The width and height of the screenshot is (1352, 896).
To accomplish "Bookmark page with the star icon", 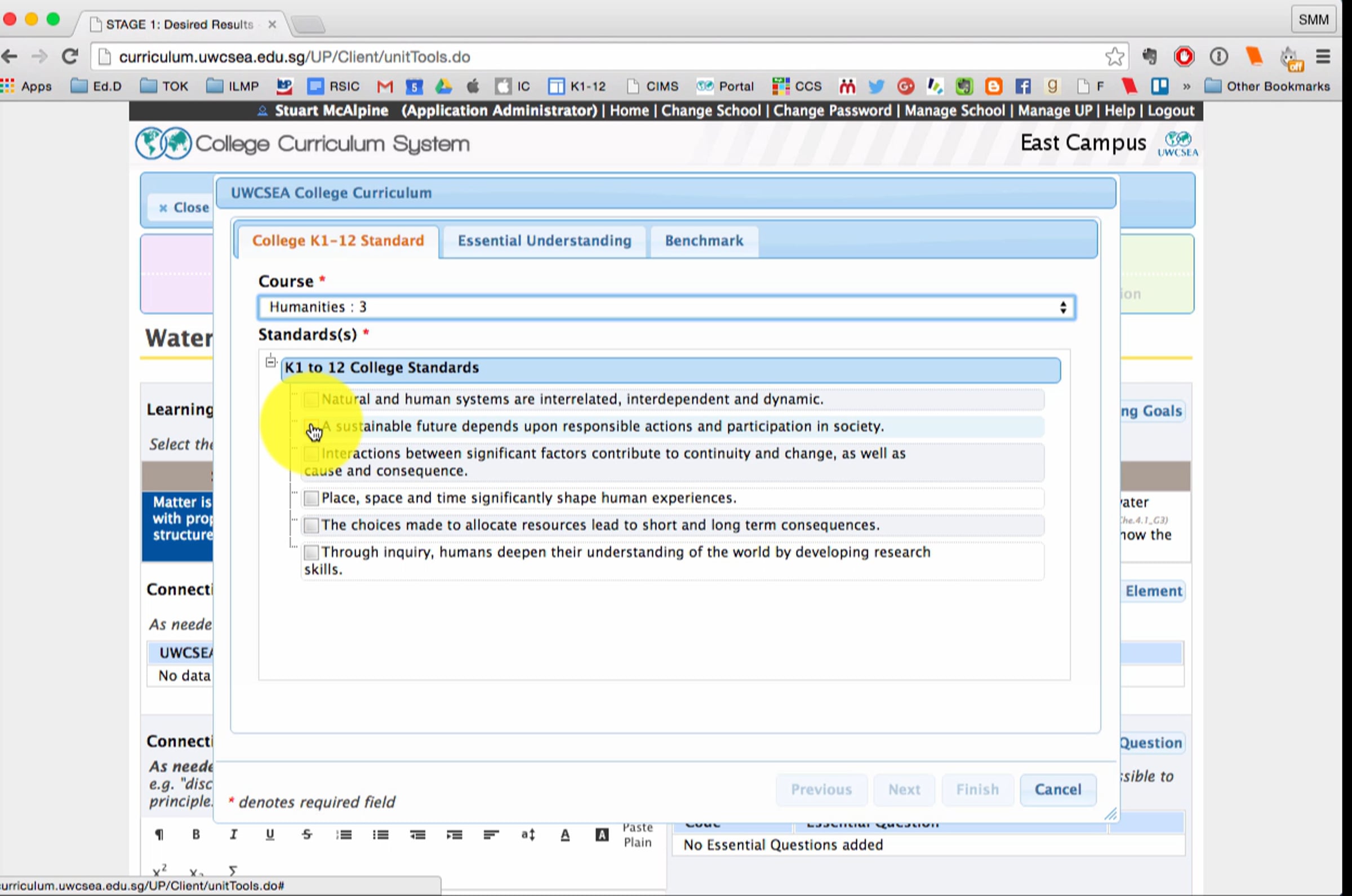I will click(x=1114, y=56).
